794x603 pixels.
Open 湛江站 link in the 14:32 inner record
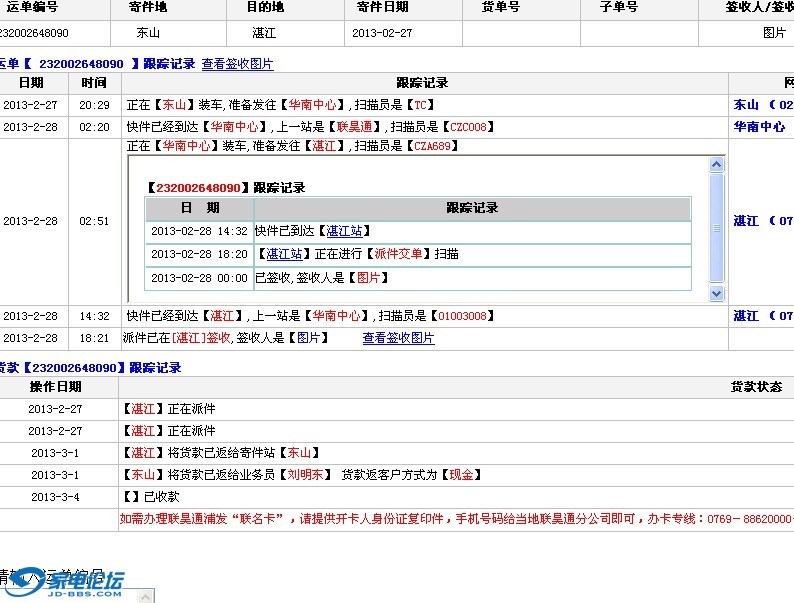344,231
